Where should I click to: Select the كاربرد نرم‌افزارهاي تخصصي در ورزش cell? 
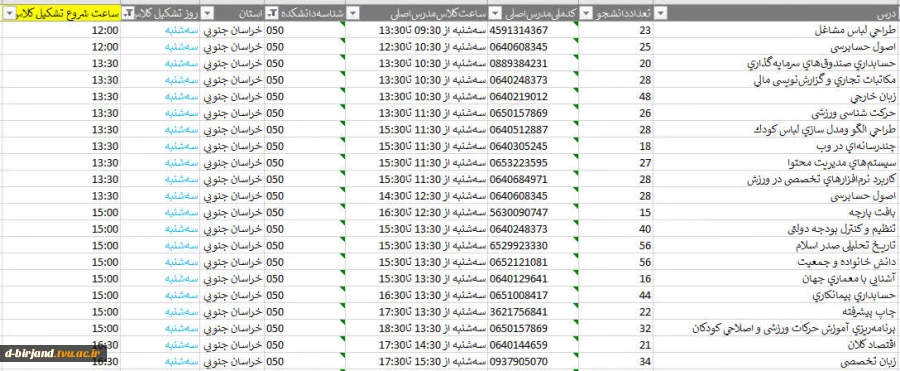pyautogui.click(x=776, y=180)
